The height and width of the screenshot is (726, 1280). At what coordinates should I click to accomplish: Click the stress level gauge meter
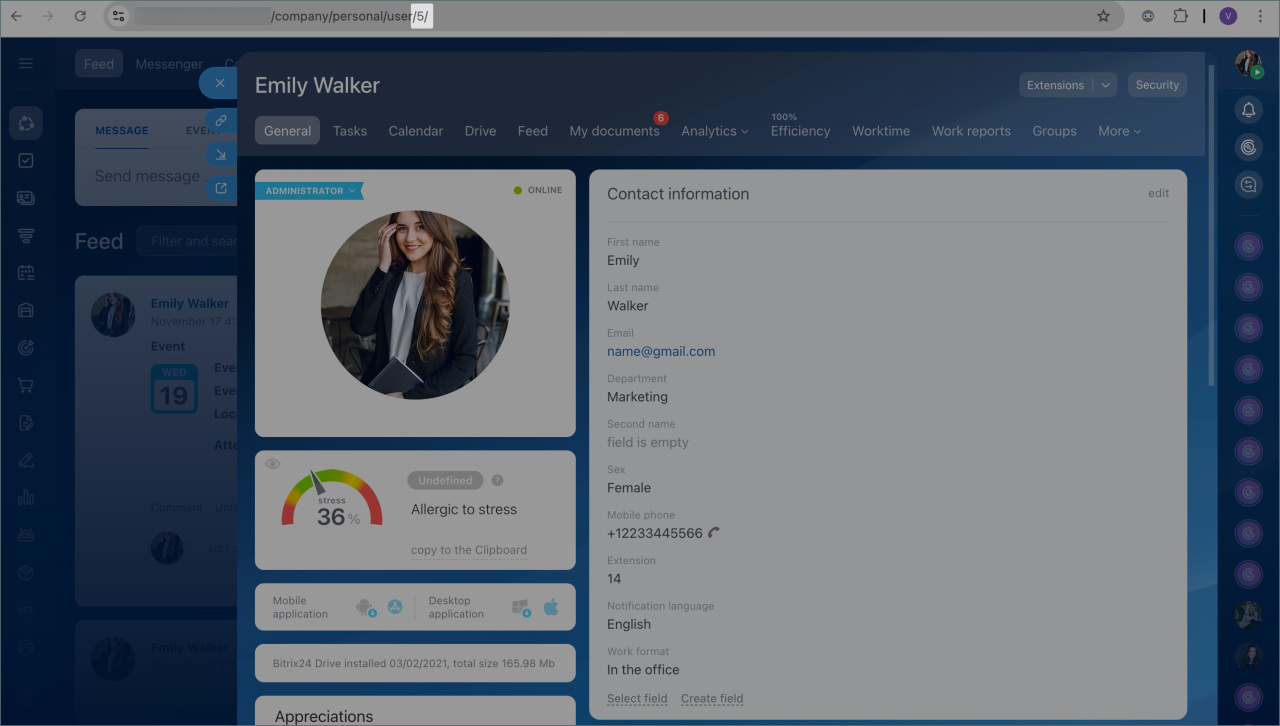(332, 500)
